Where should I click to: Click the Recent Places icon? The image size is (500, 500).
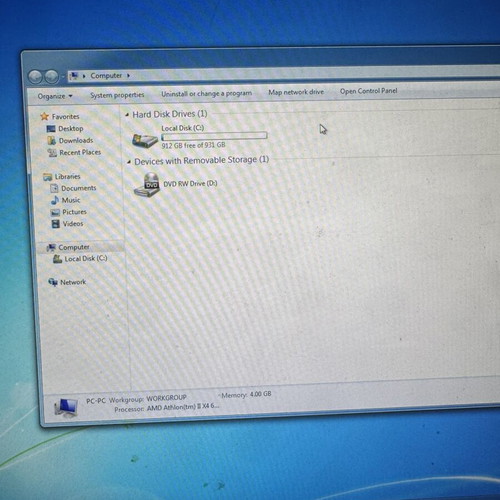pos(52,153)
